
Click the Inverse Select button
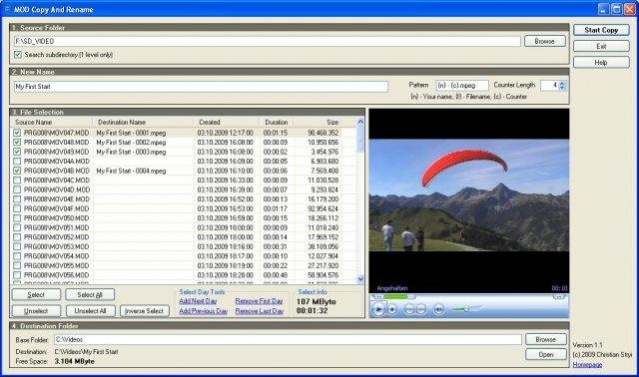click(144, 311)
